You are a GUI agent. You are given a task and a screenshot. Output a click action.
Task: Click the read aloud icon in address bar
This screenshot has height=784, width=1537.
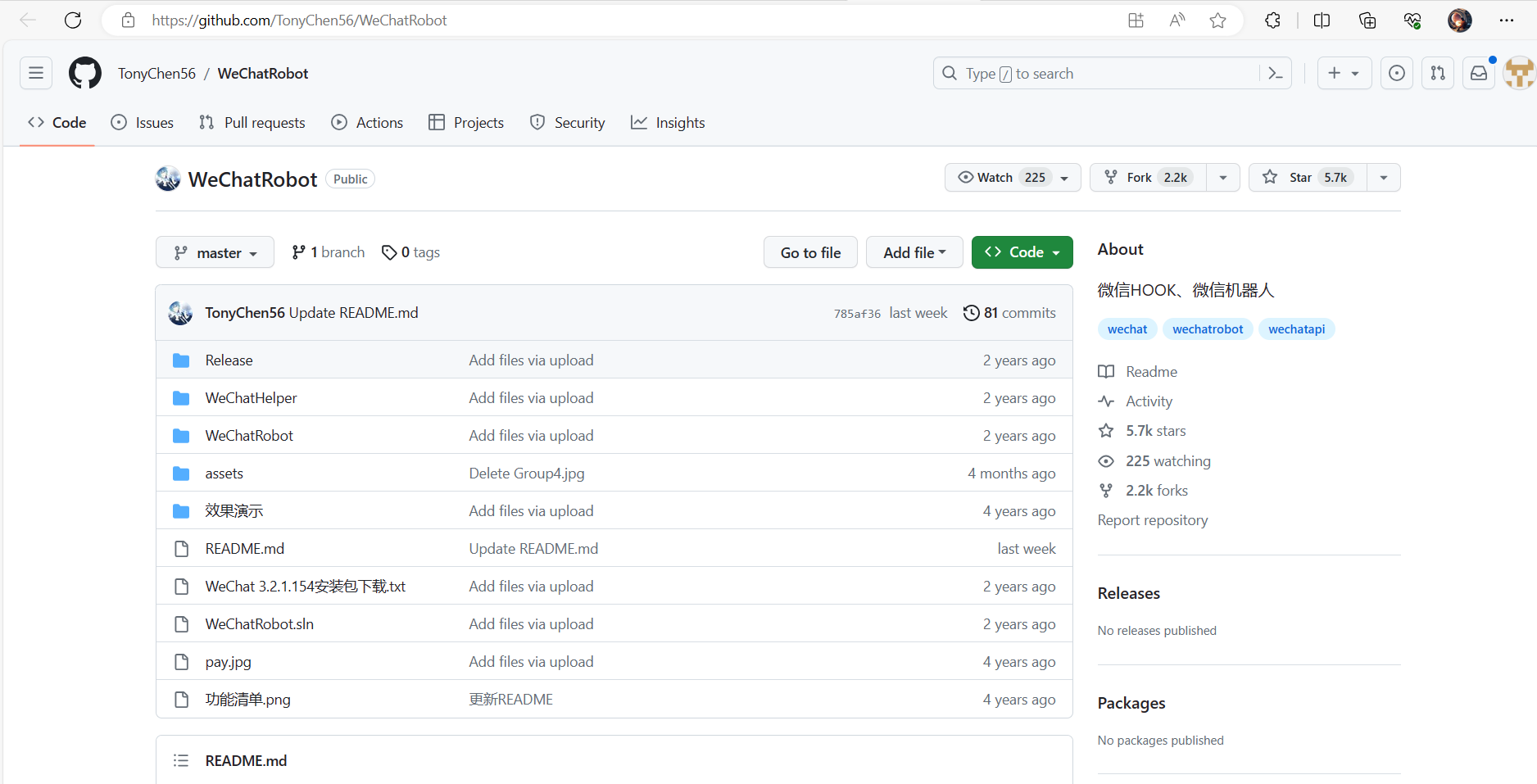[x=1177, y=20]
